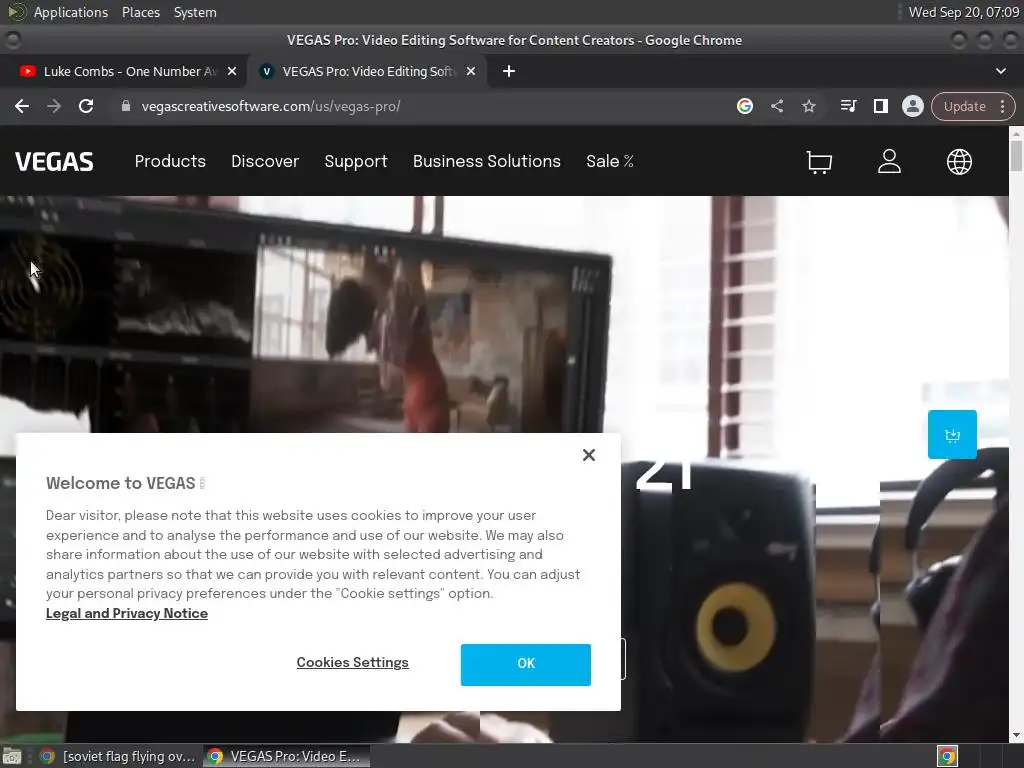Viewport: 1024px width, 768px height.
Task: Open the Support menu
Action: (x=356, y=161)
